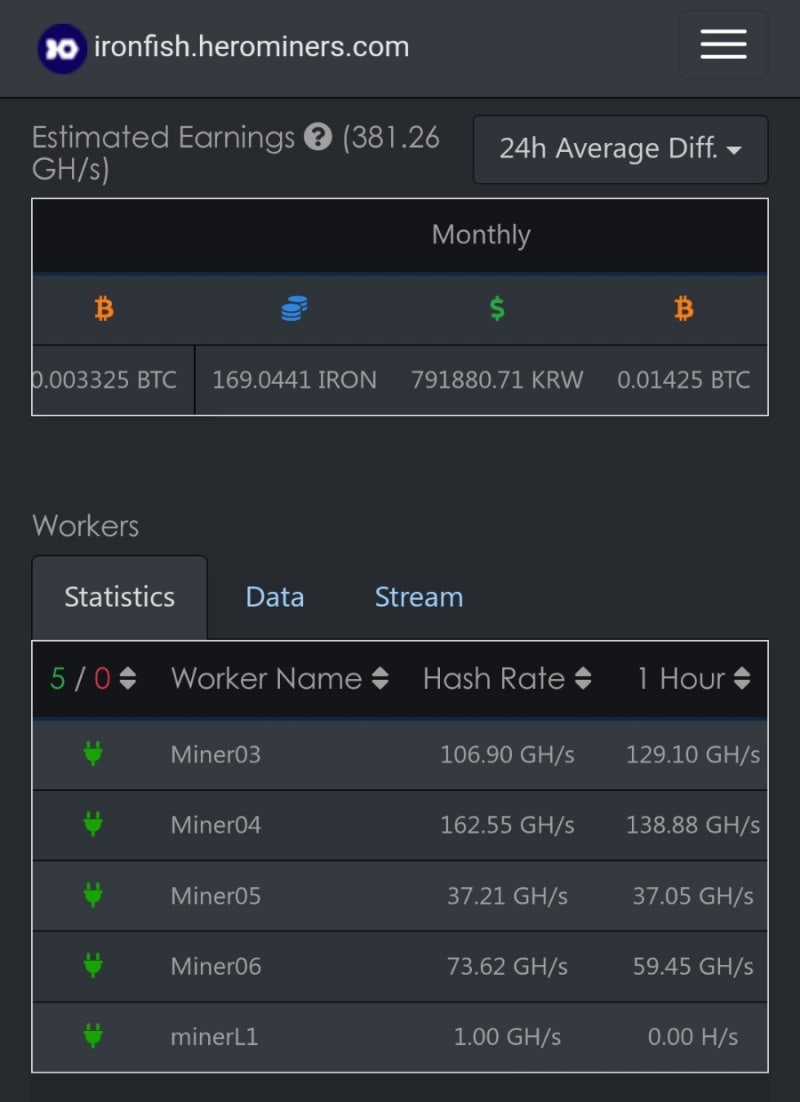Image resolution: width=800 pixels, height=1102 pixels.
Task: Click the green plug icon beside minerL1
Action: [x=93, y=1037]
